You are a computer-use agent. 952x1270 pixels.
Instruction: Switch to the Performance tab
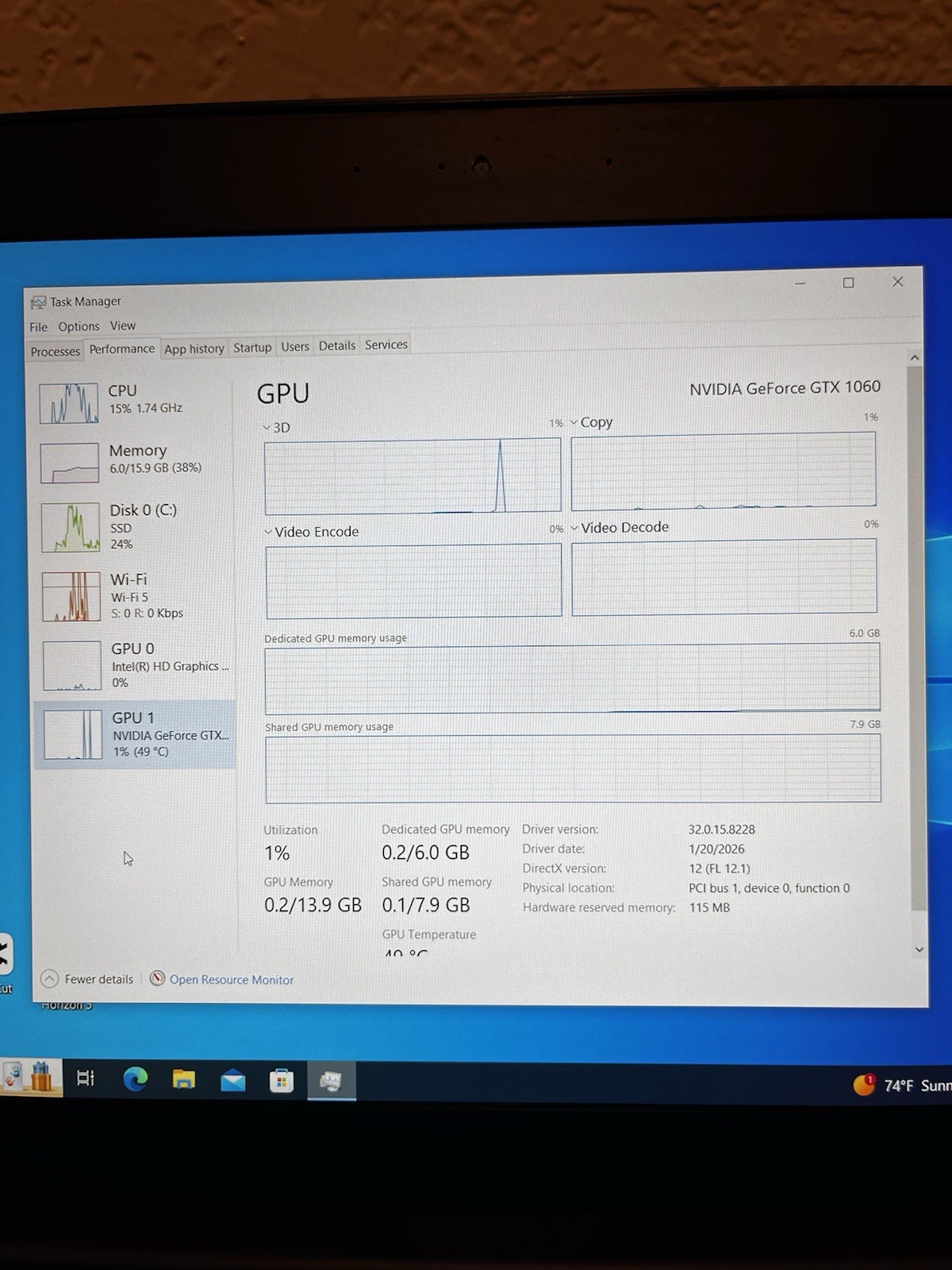pyautogui.click(x=122, y=349)
